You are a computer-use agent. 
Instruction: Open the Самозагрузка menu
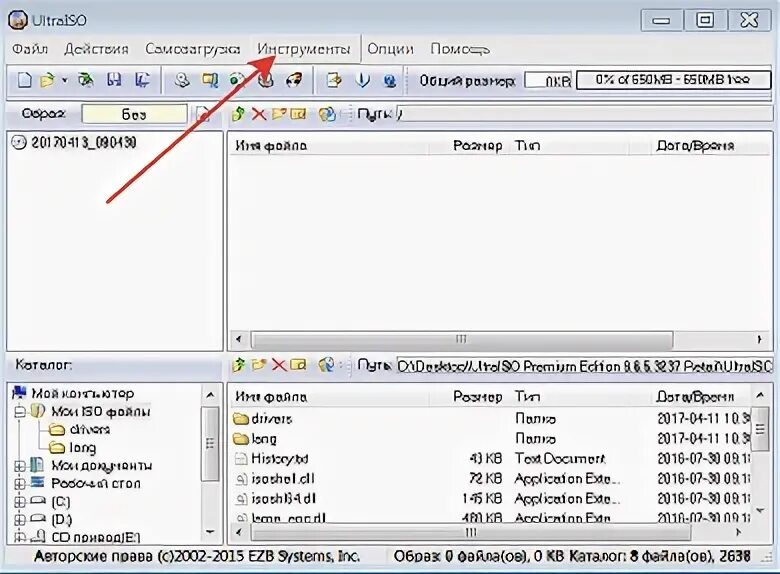193,49
